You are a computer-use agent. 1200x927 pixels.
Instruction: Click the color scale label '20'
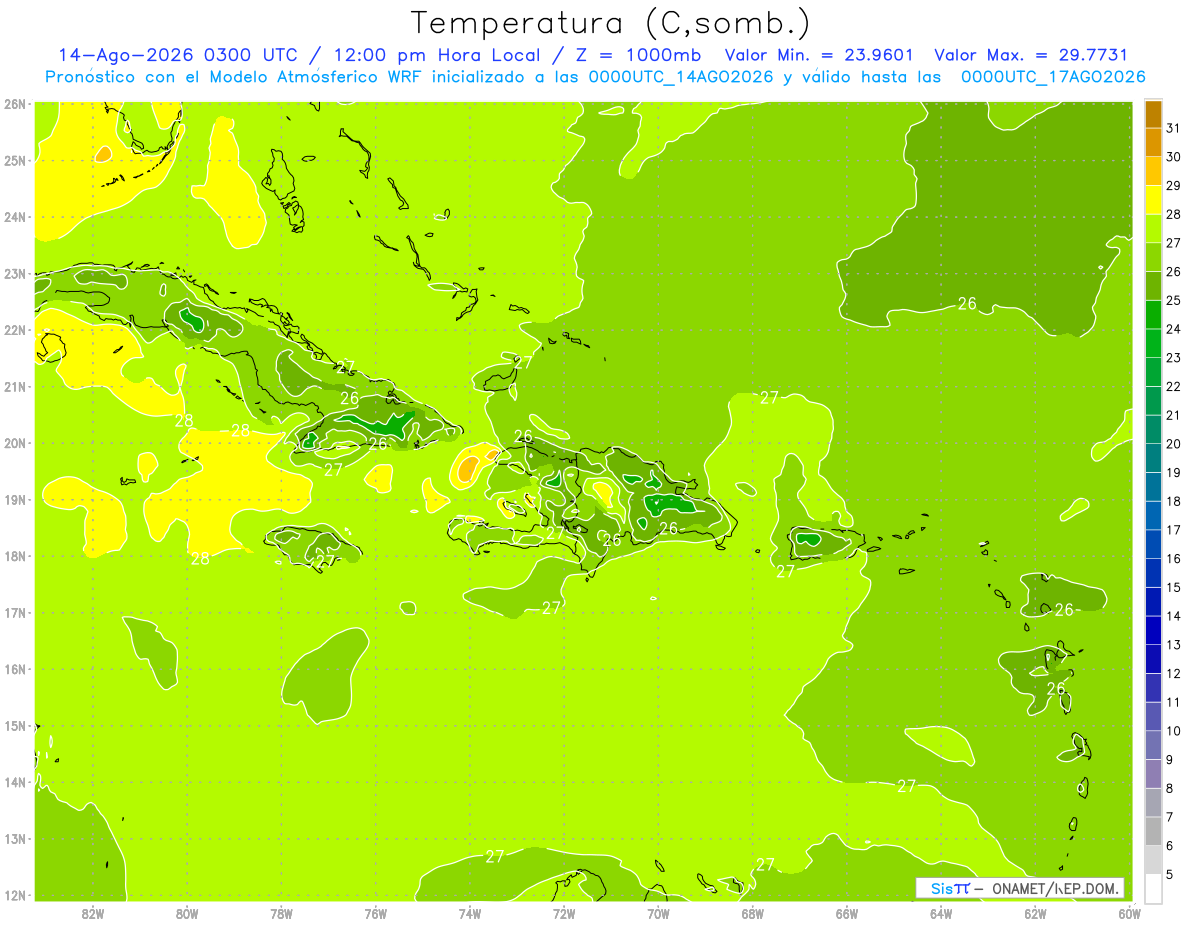(1173, 444)
